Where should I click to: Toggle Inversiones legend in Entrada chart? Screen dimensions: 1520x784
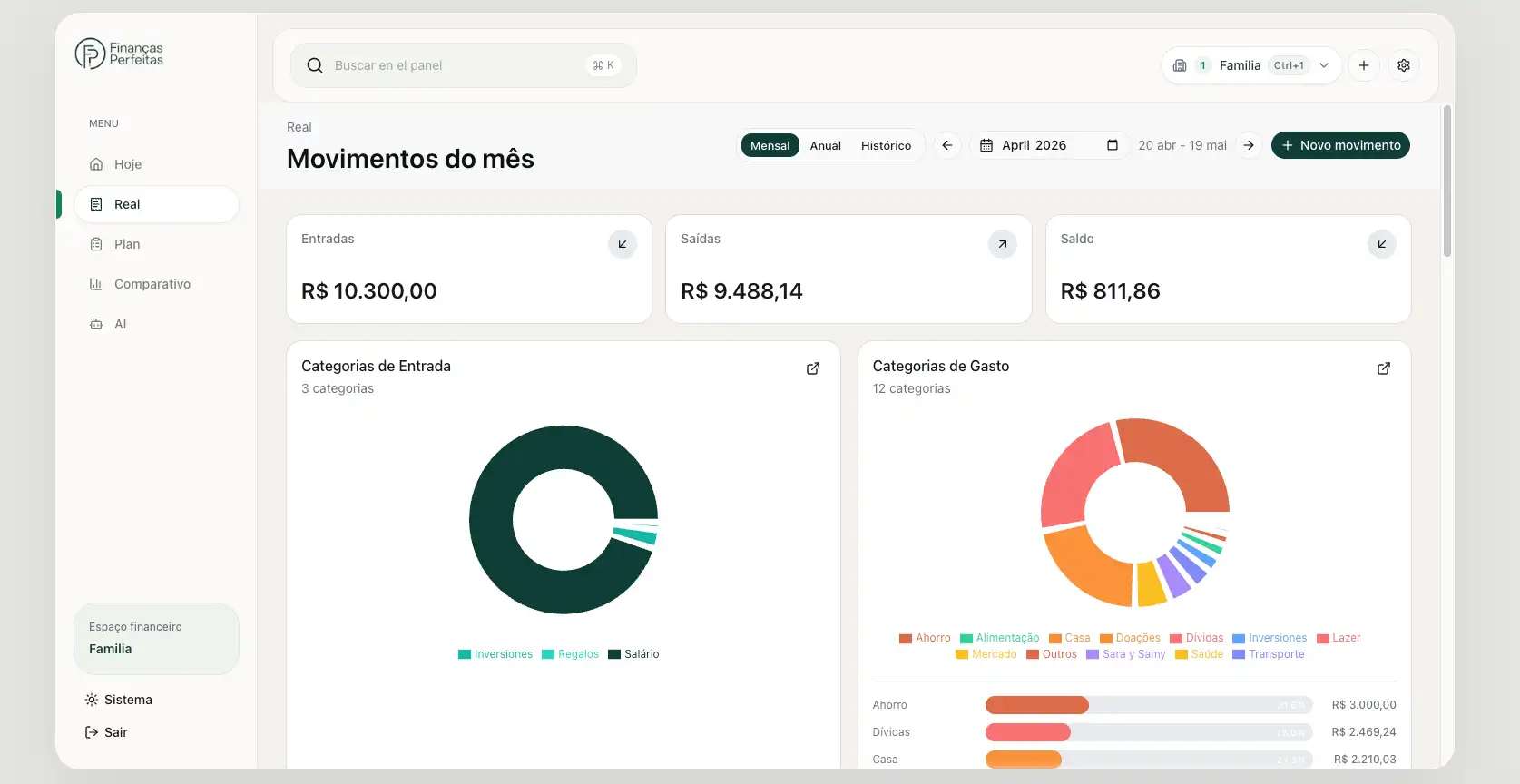495,654
